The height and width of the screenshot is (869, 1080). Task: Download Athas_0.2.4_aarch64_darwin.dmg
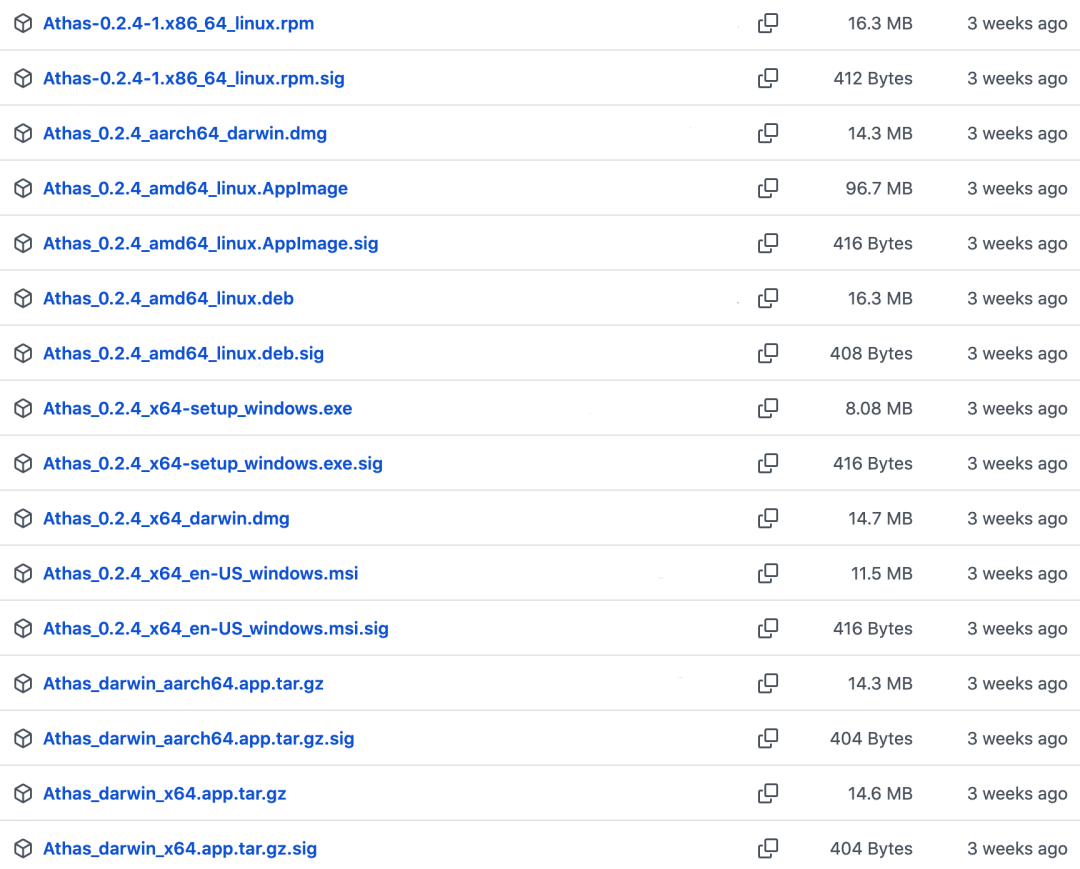[184, 134]
